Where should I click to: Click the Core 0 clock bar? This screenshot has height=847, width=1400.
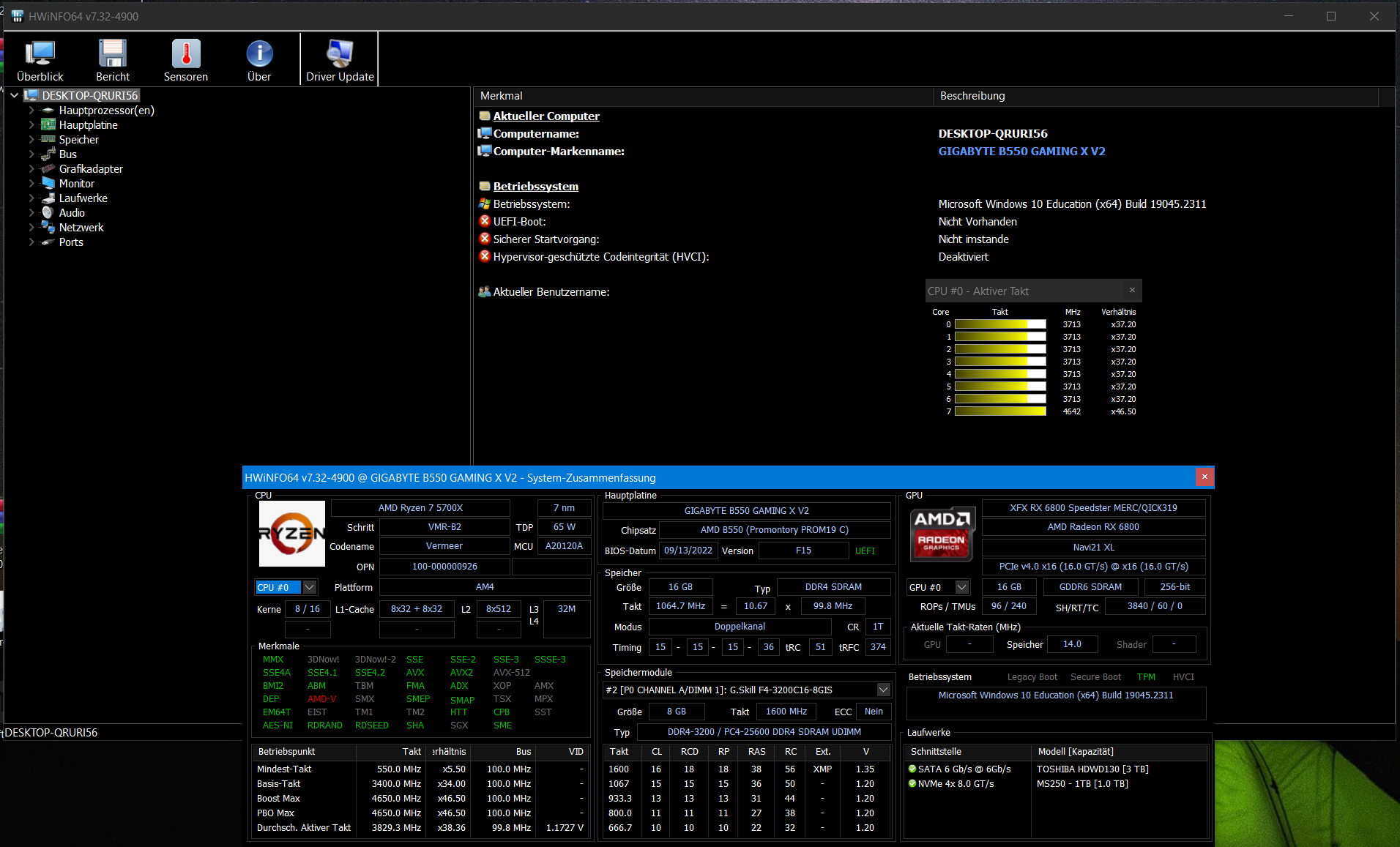(1000, 324)
